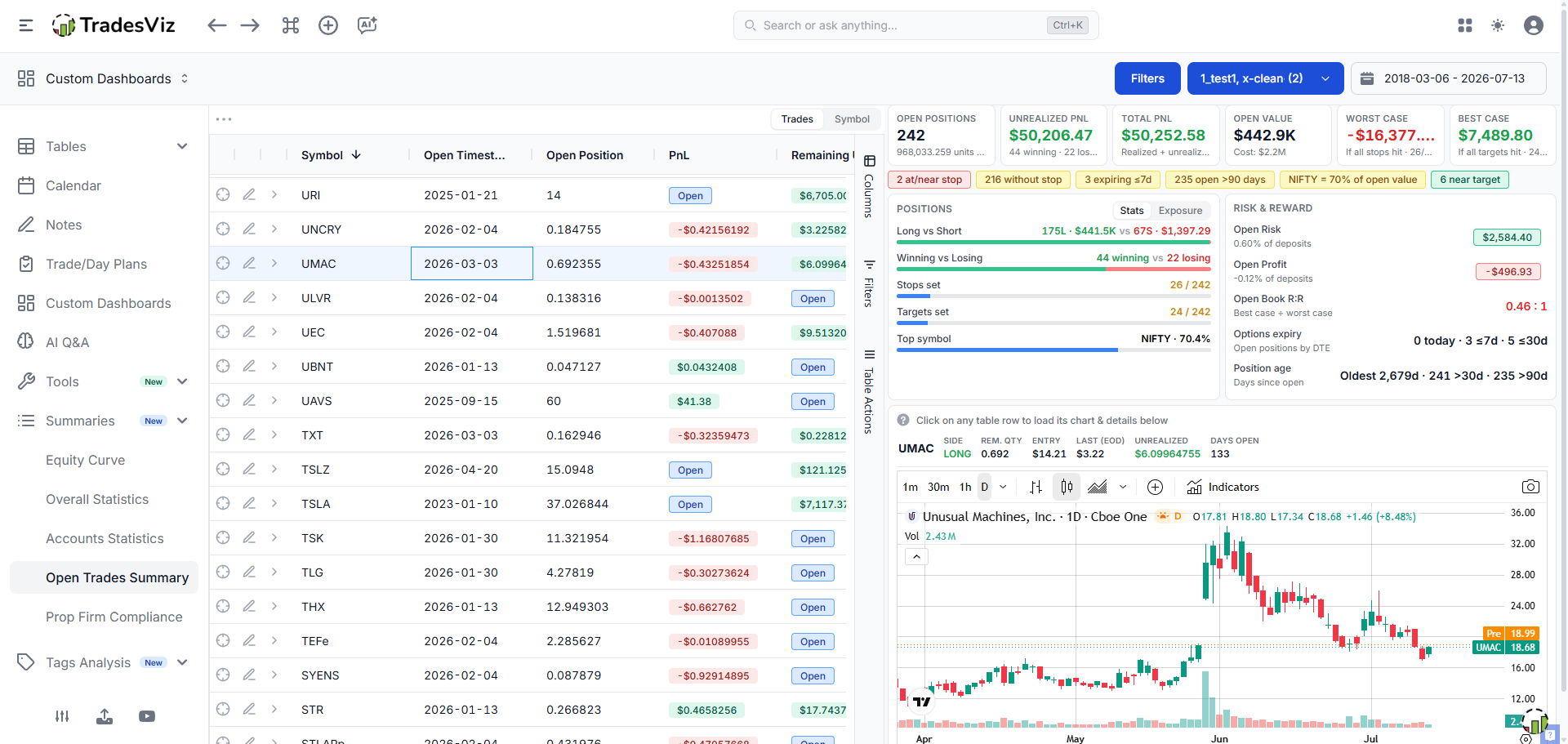Viewport: 1568px width, 744px height.
Task: Open Calendar in the sidebar
Action: coord(73,185)
